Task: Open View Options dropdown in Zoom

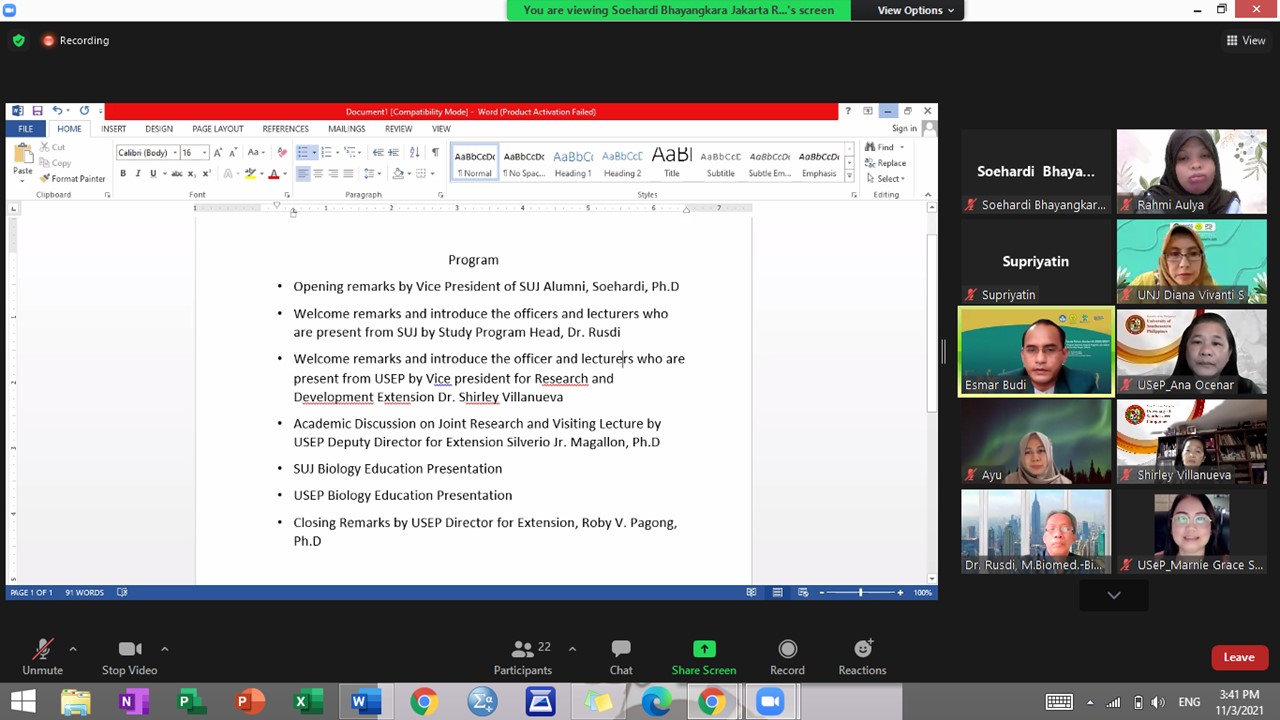Action: [x=915, y=10]
